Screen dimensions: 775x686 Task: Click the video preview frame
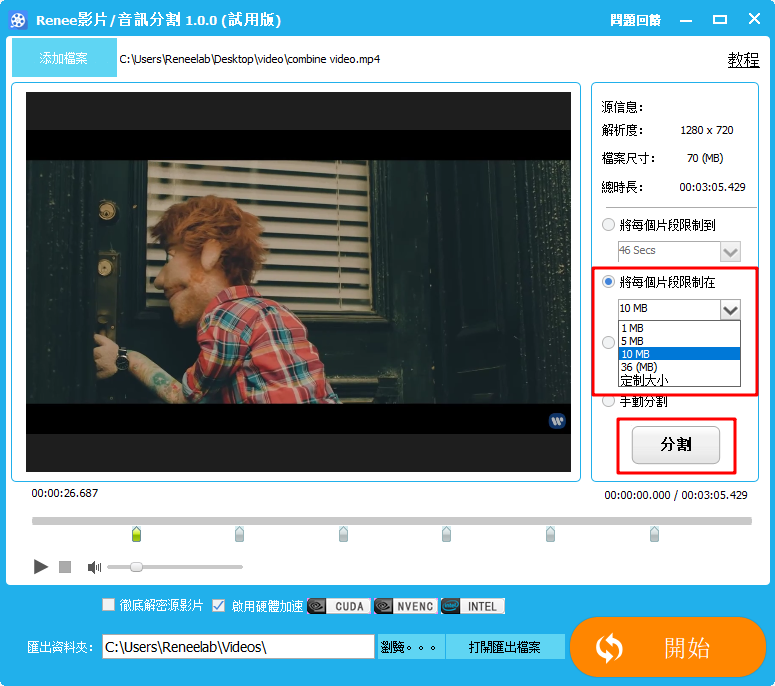pos(298,282)
